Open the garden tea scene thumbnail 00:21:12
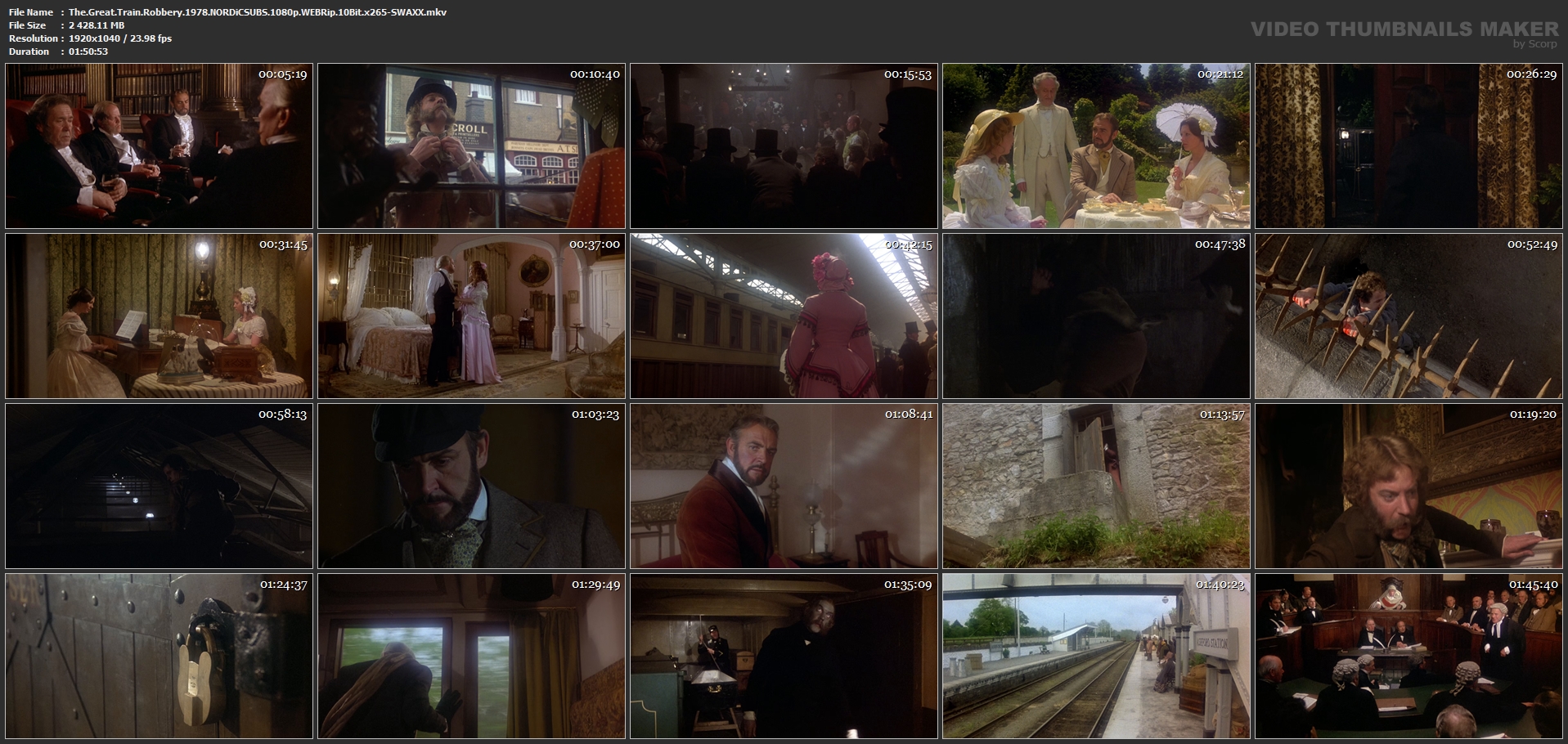 (1096, 146)
